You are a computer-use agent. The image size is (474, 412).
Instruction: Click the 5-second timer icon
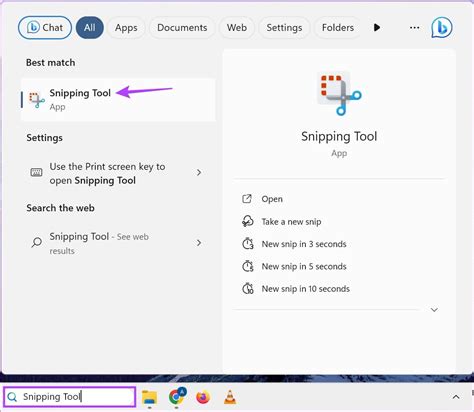coord(248,266)
